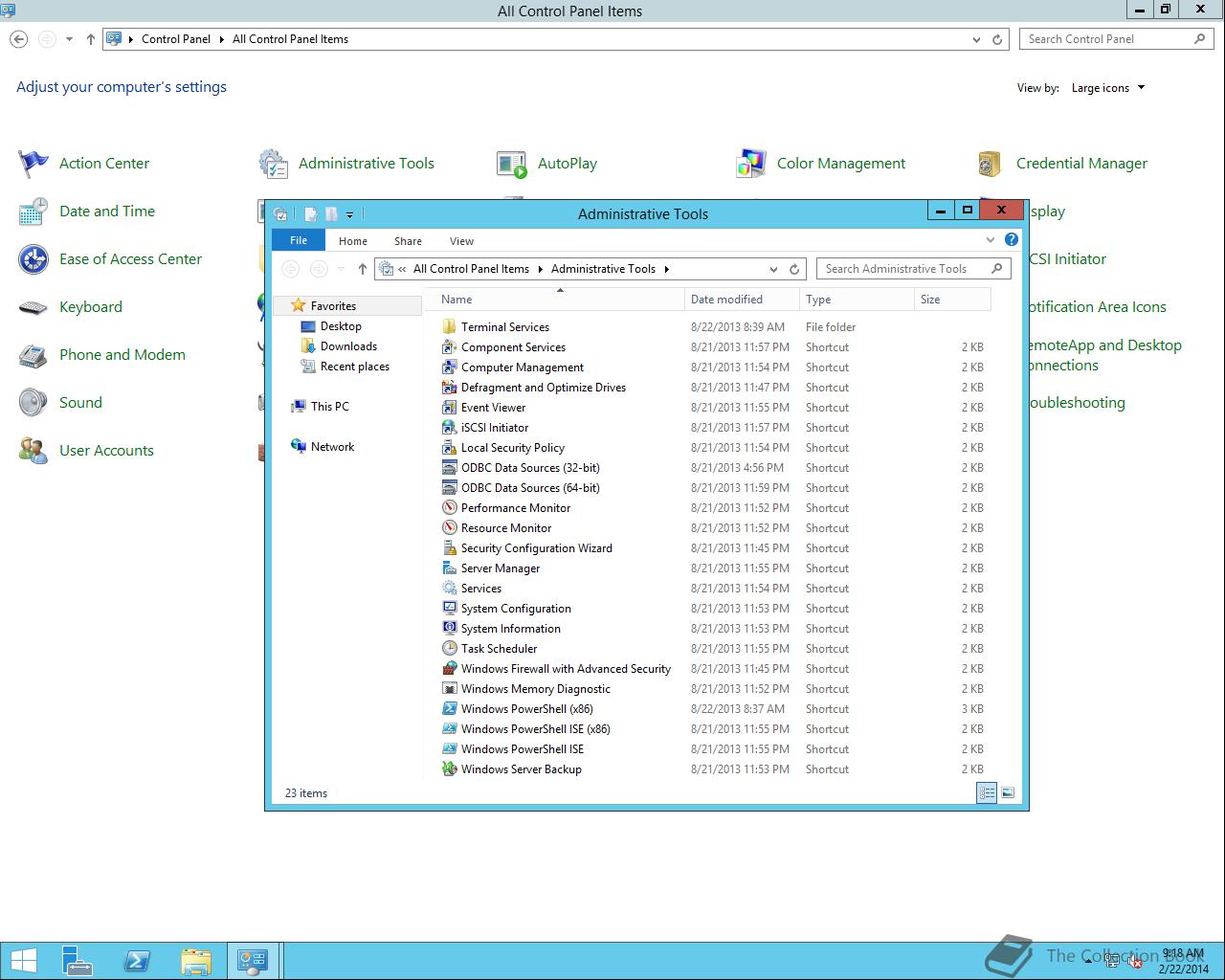Select the Server Manager shortcut icon
The image size is (1225, 980).
coord(450,568)
